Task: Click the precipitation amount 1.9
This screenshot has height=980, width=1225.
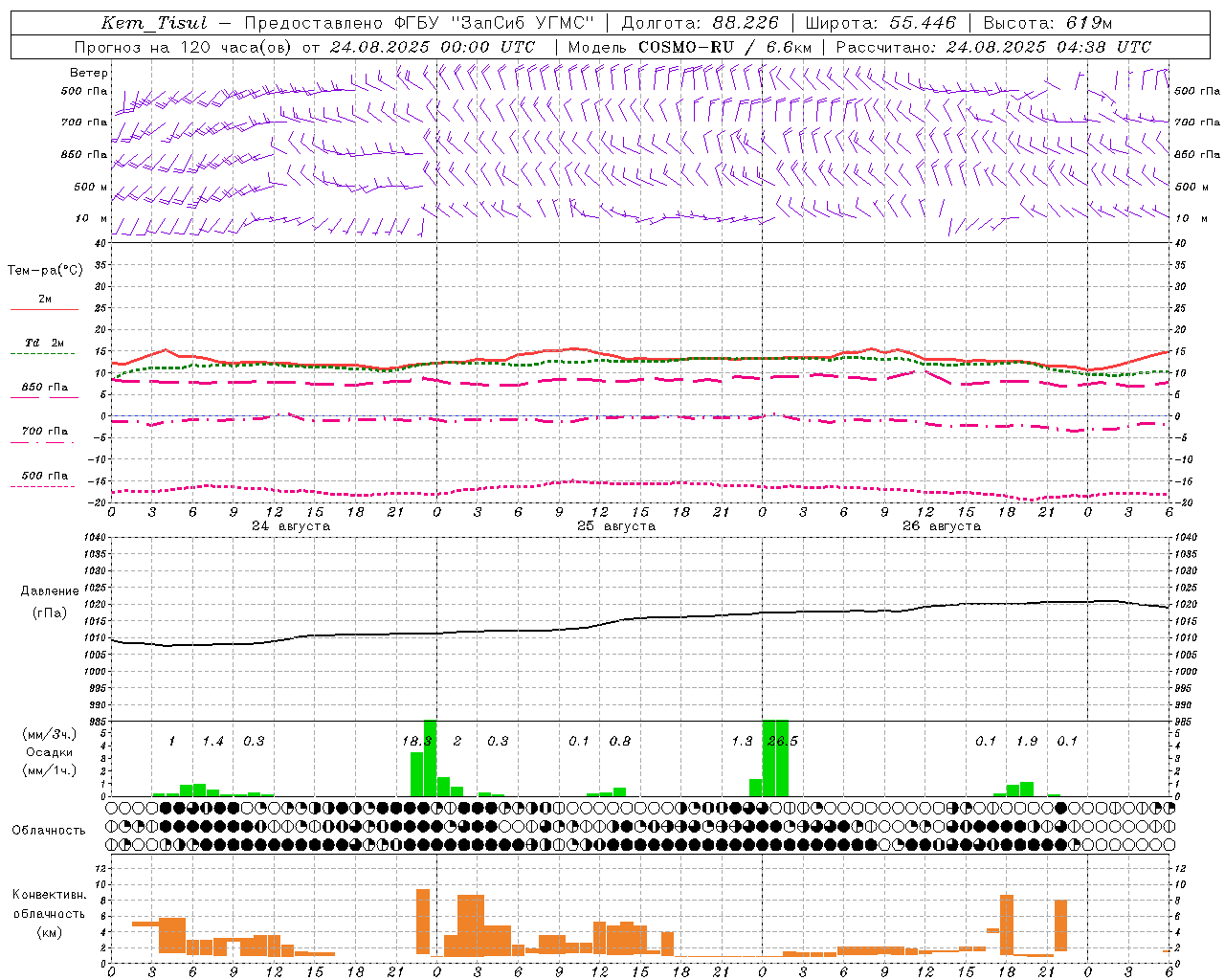Action: click(1027, 742)
